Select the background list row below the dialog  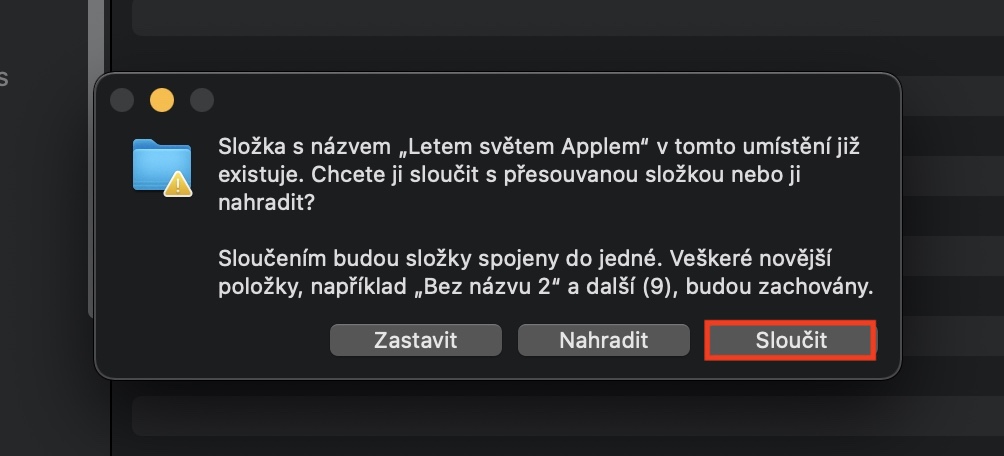[560, 416]
